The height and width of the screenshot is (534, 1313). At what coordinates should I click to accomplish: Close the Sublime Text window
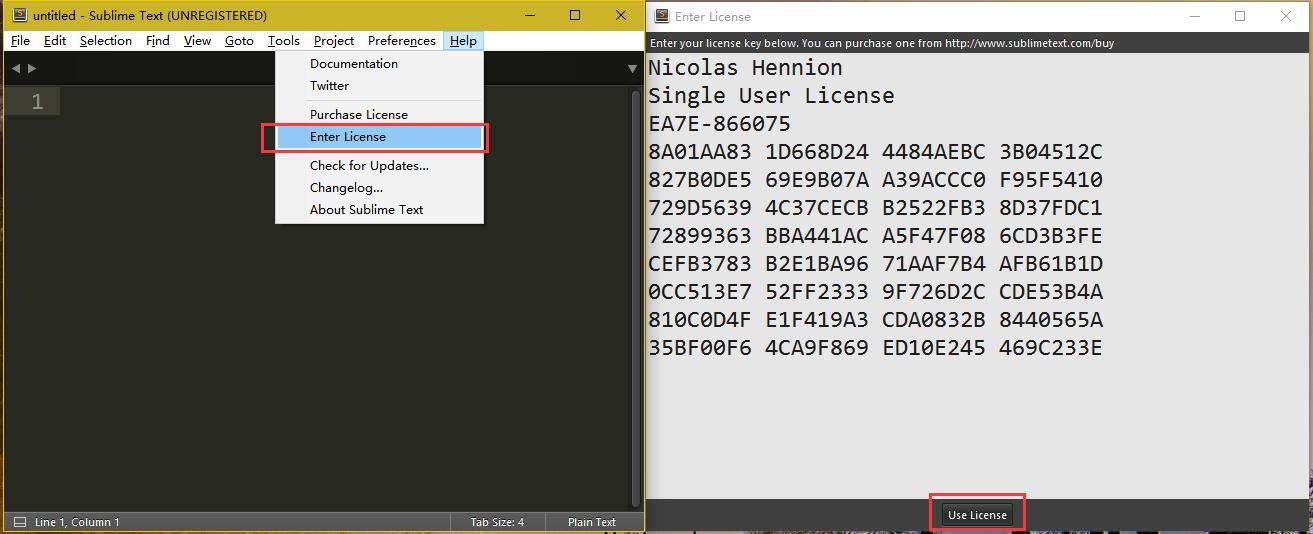point(620,15)
